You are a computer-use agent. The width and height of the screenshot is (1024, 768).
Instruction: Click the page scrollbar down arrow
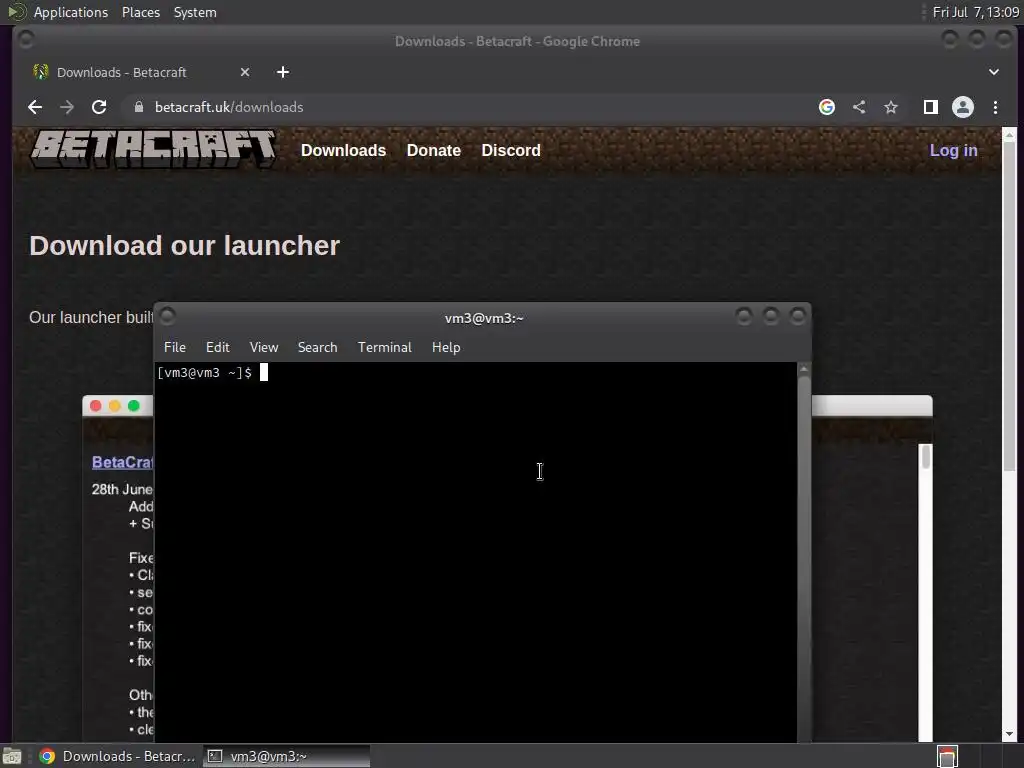1009,734
